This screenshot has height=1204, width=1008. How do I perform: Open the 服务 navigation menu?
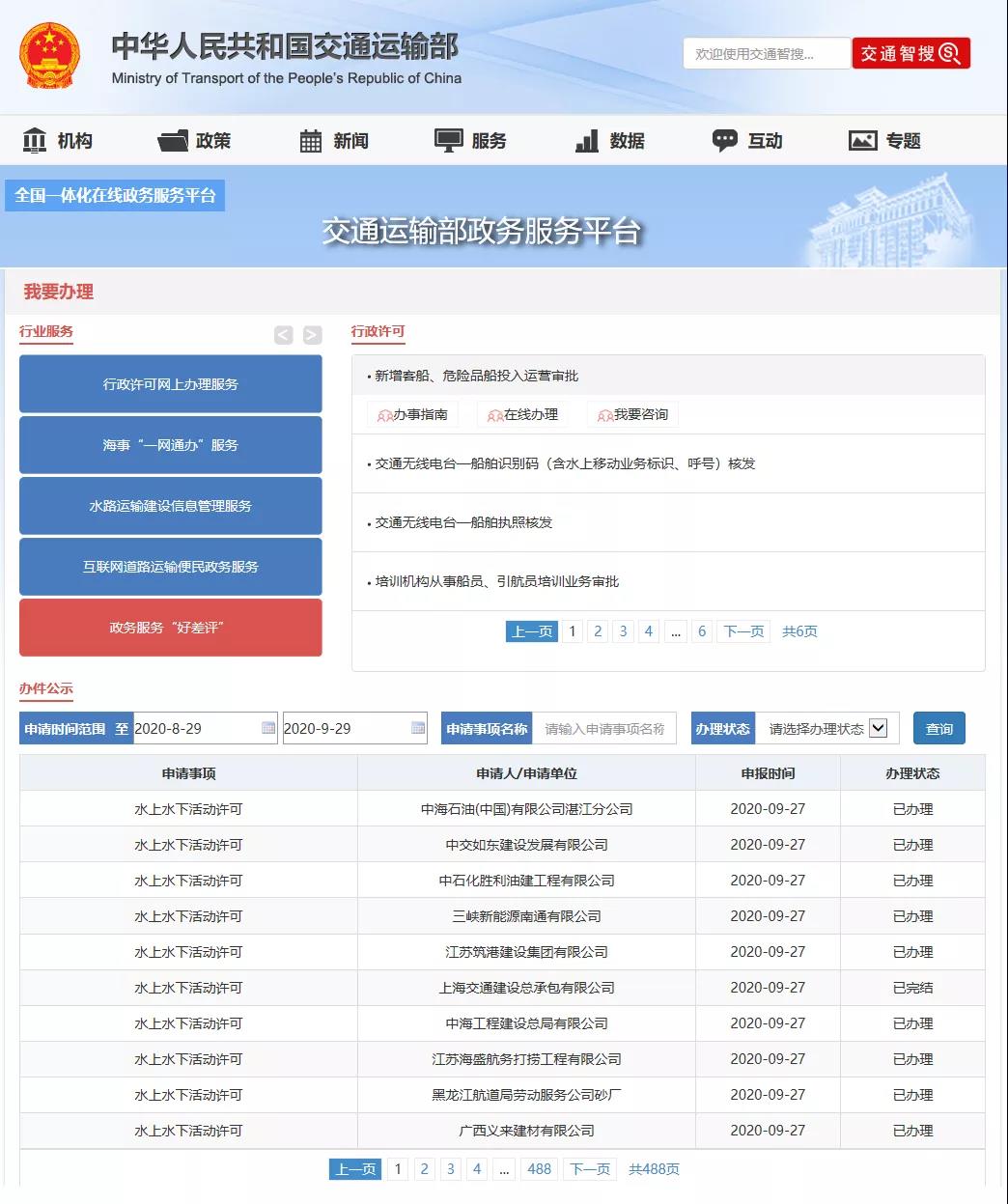[470, 141]
